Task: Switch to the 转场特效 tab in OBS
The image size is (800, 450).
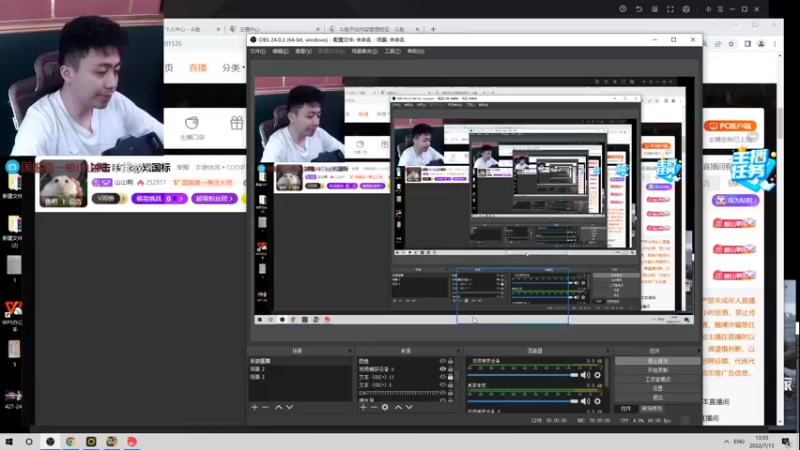Action: (652, 409)
